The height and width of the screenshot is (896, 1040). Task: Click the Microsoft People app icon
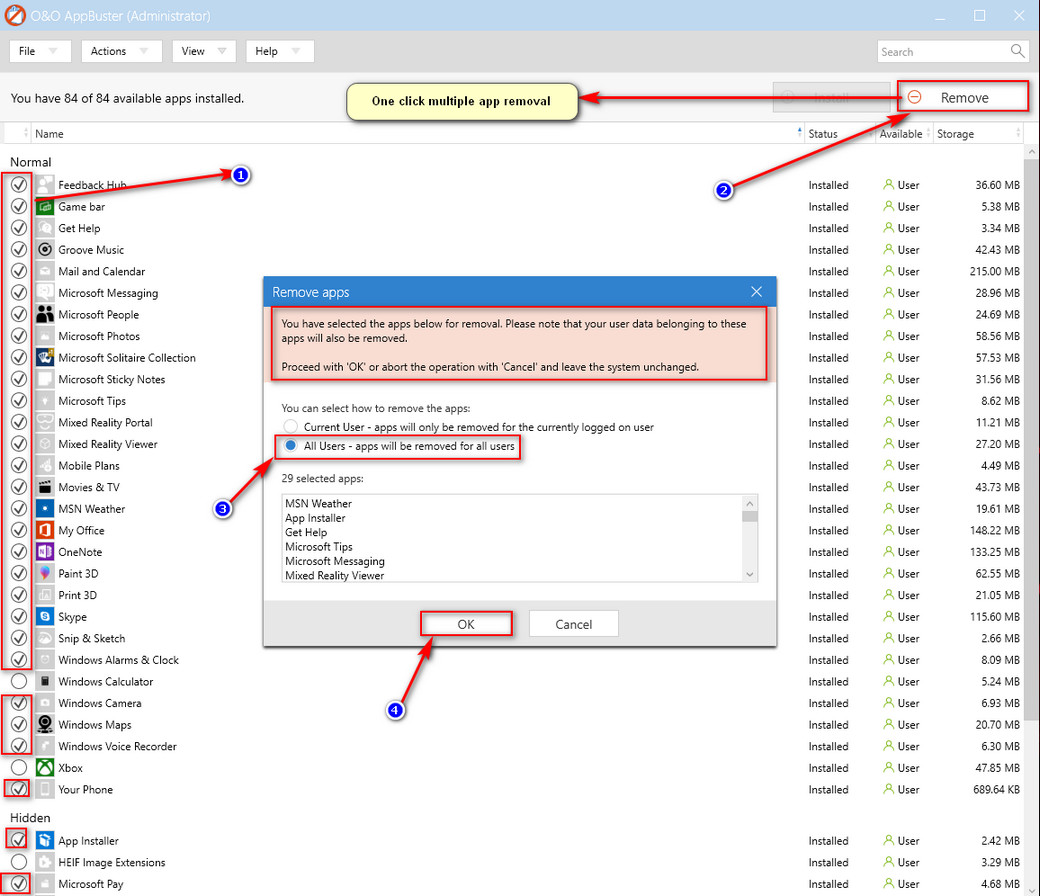(44, 314)
